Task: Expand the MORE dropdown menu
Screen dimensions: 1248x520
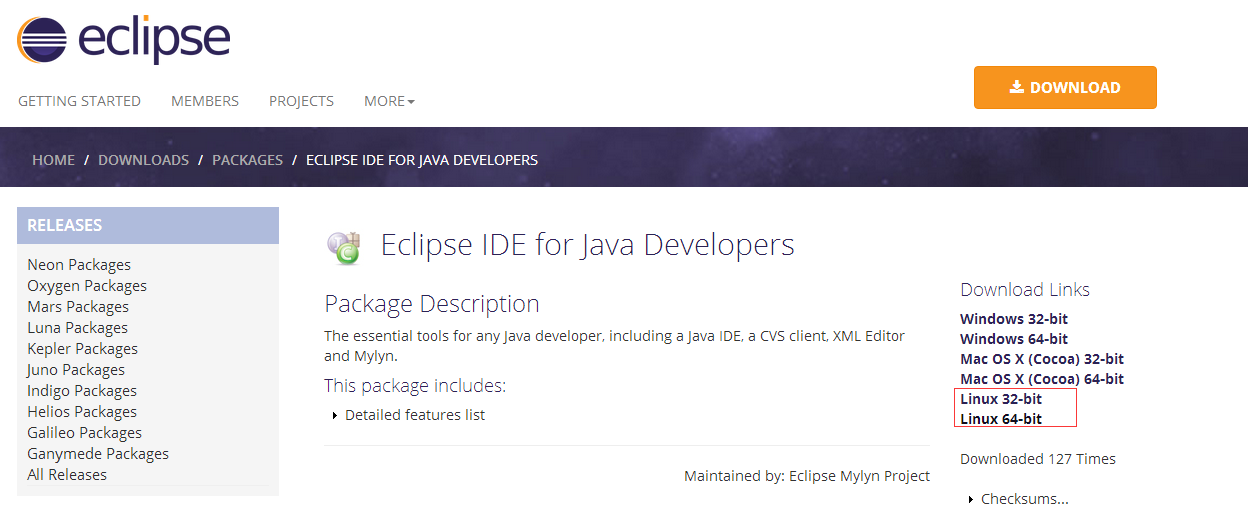Action: click(389, 101)
